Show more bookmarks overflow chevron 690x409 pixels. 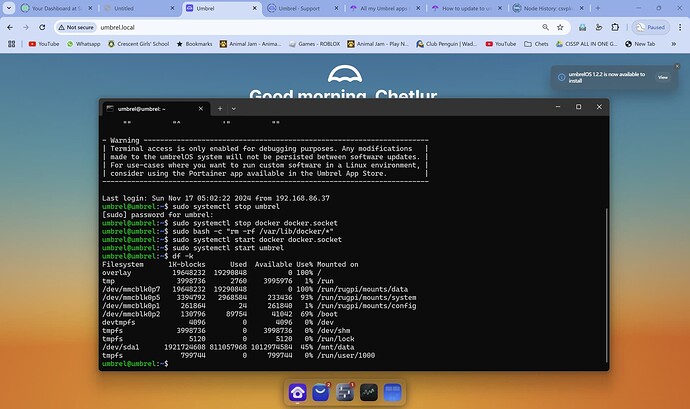(x=673, y=44)
